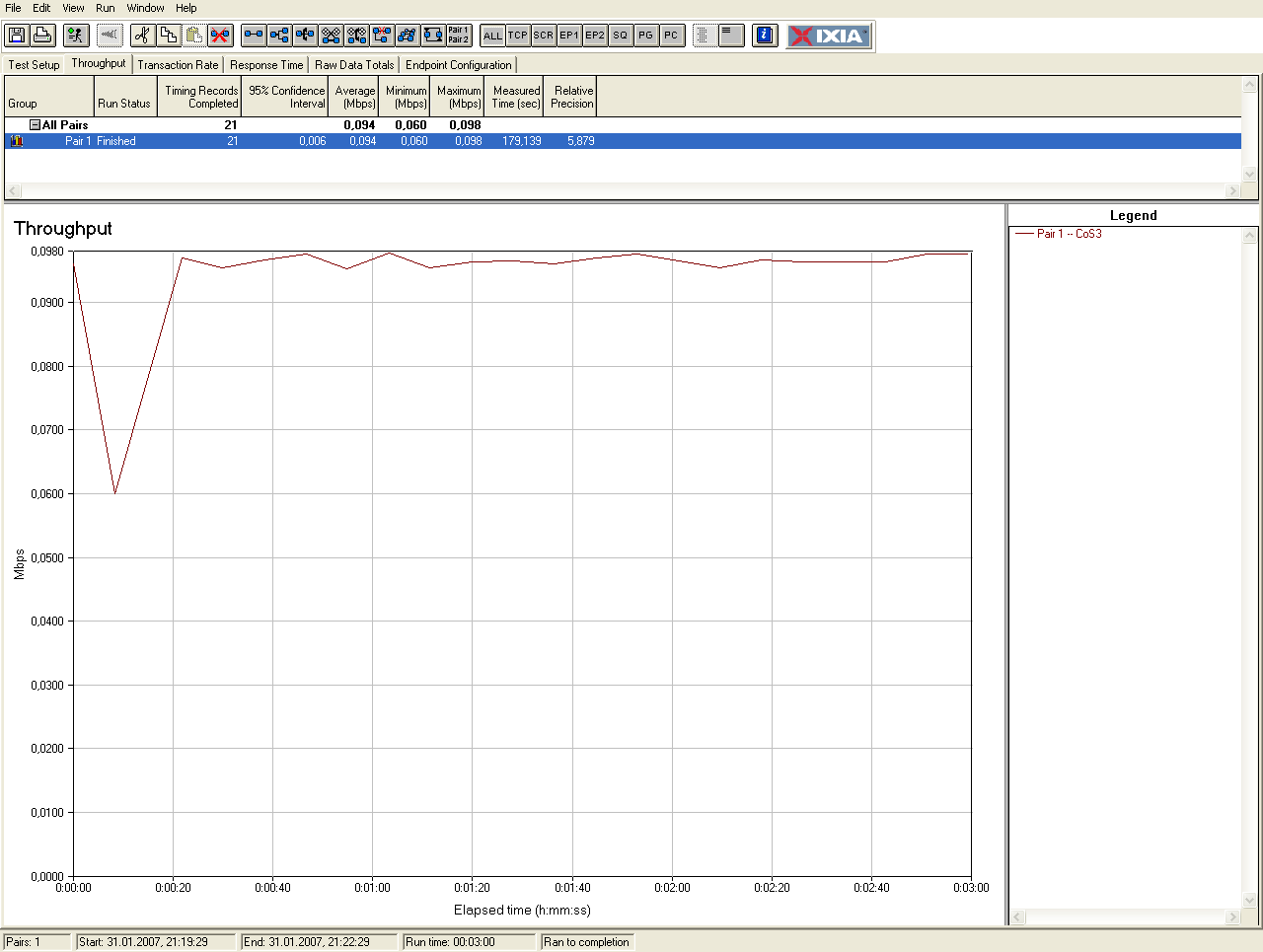This screenshot has width=1263, height=952.
Task: Click the All Pairs row label
Action: tap(65, 125)
